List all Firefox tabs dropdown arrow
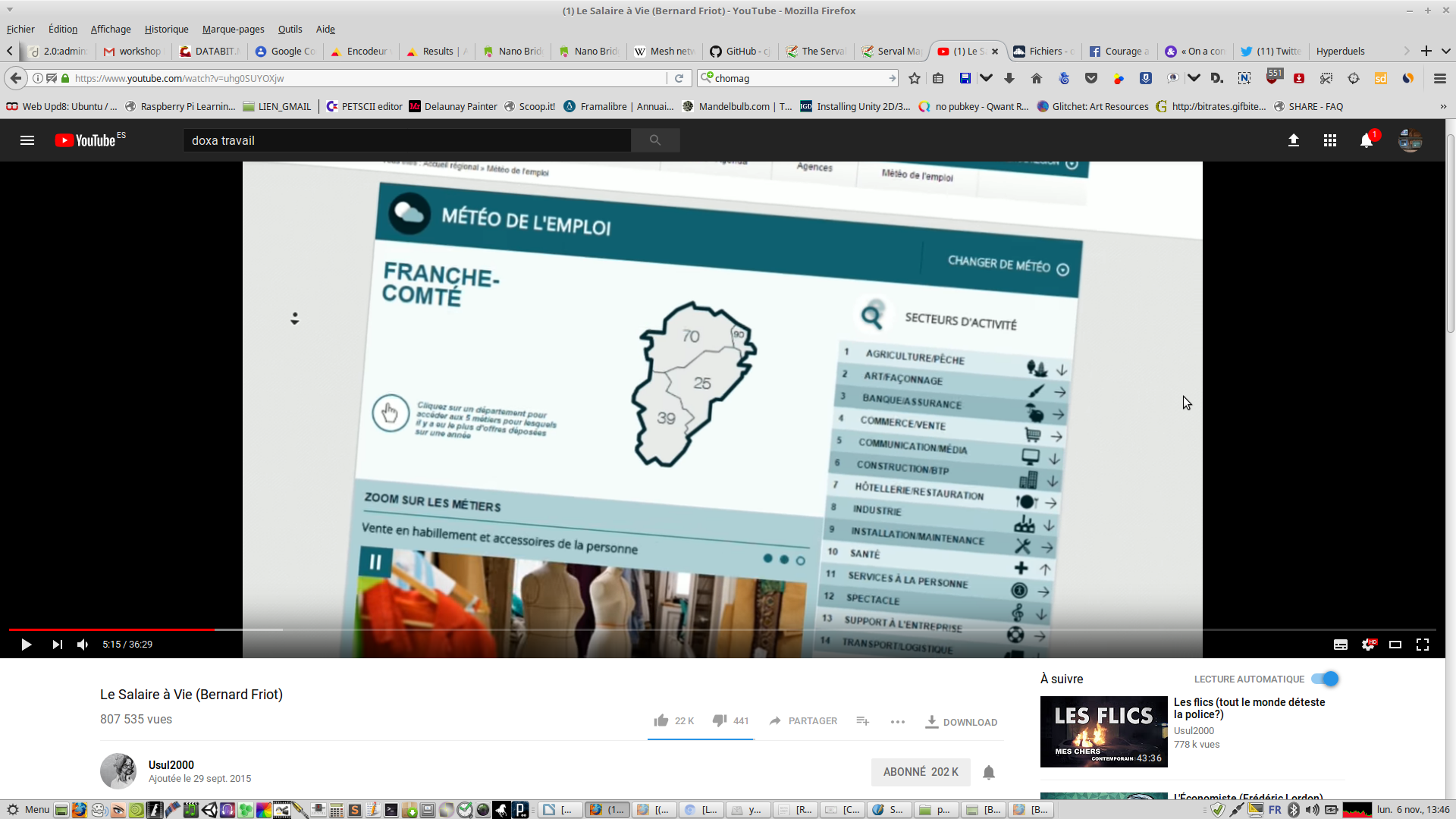The image size is (1456, 819). click(1445, 51)
